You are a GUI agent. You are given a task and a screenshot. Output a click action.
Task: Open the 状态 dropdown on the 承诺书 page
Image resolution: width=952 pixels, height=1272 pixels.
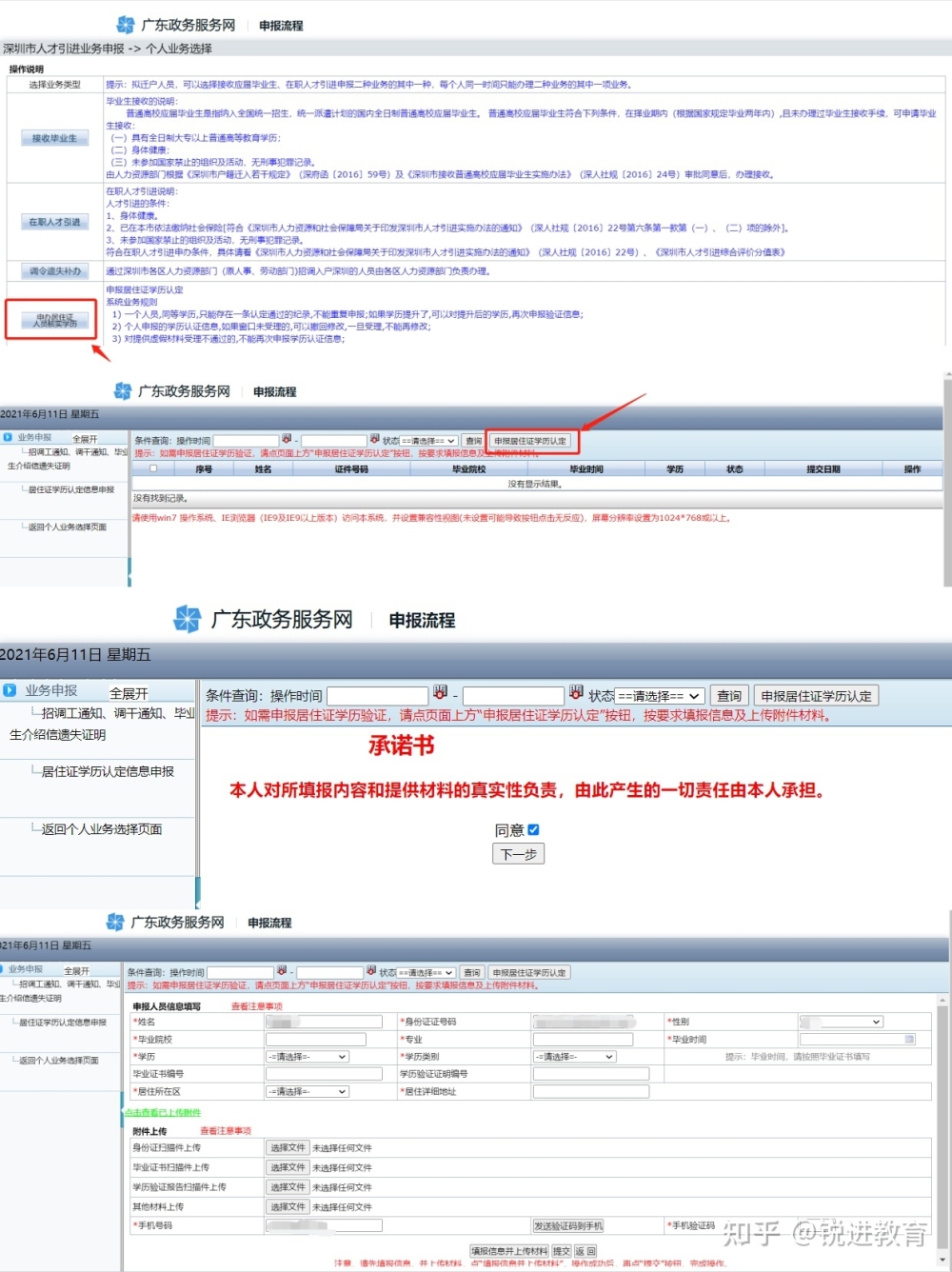[659, 696]
